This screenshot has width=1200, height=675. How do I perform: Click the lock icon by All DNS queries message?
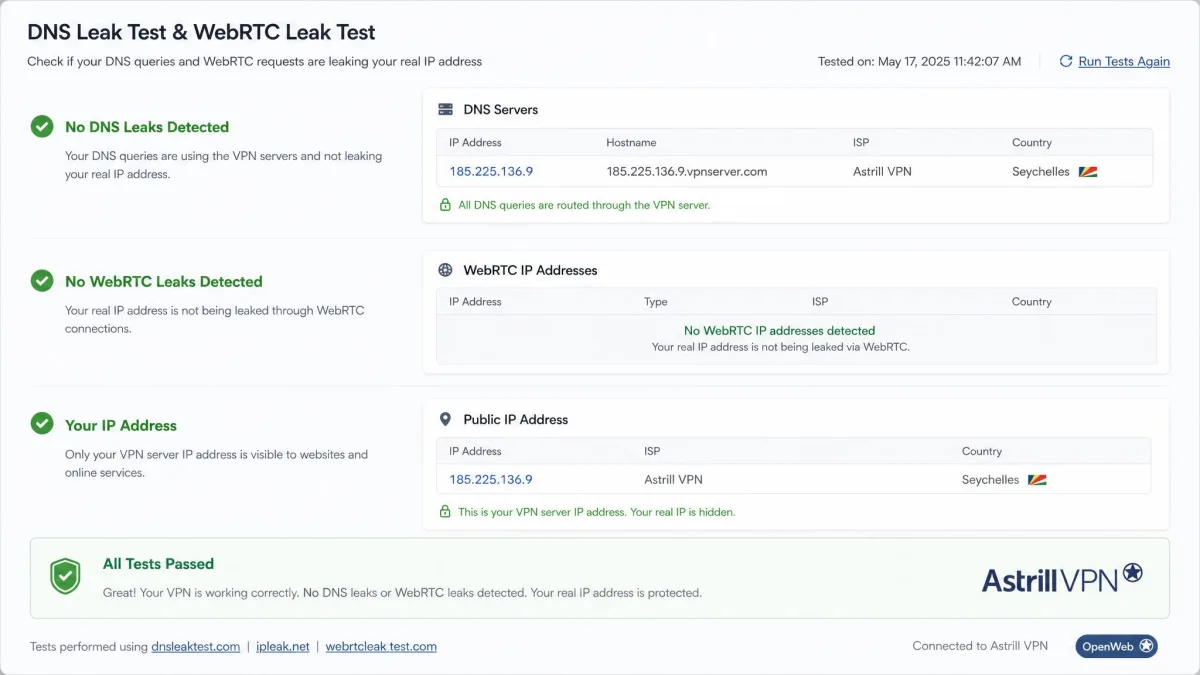click(446, 205)
